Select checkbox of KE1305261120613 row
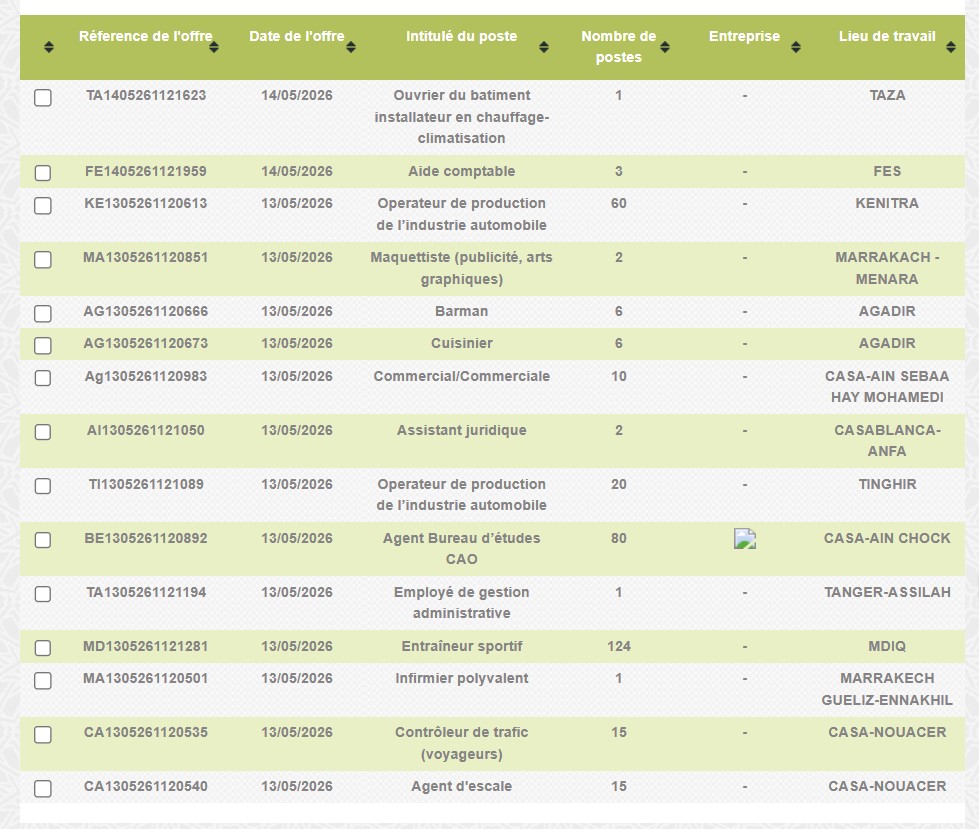This screenshot has width=979, height=829. (42, 205)
